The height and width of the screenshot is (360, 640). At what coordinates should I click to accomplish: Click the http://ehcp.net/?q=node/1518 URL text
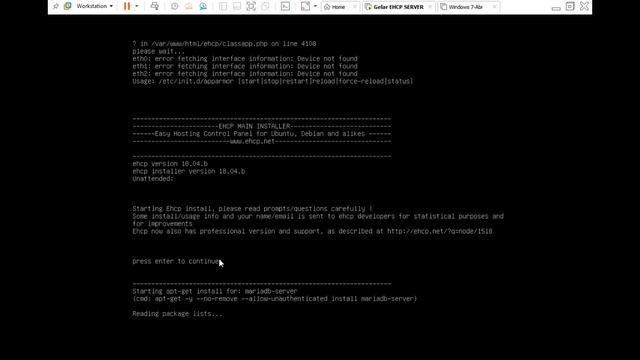(440, 231)
